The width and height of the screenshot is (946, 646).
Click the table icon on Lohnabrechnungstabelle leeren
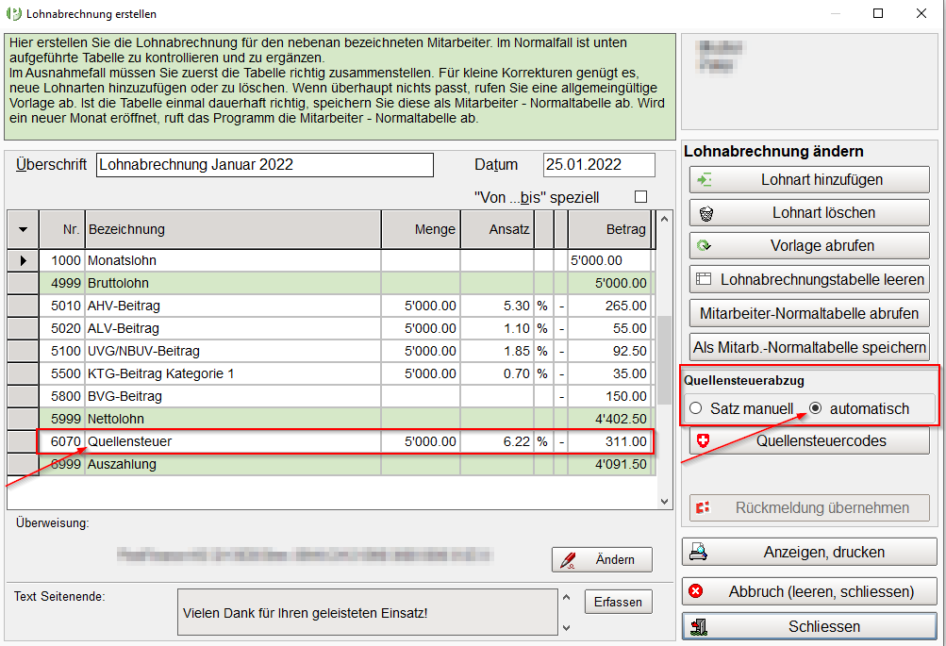(x=703, y=279)
